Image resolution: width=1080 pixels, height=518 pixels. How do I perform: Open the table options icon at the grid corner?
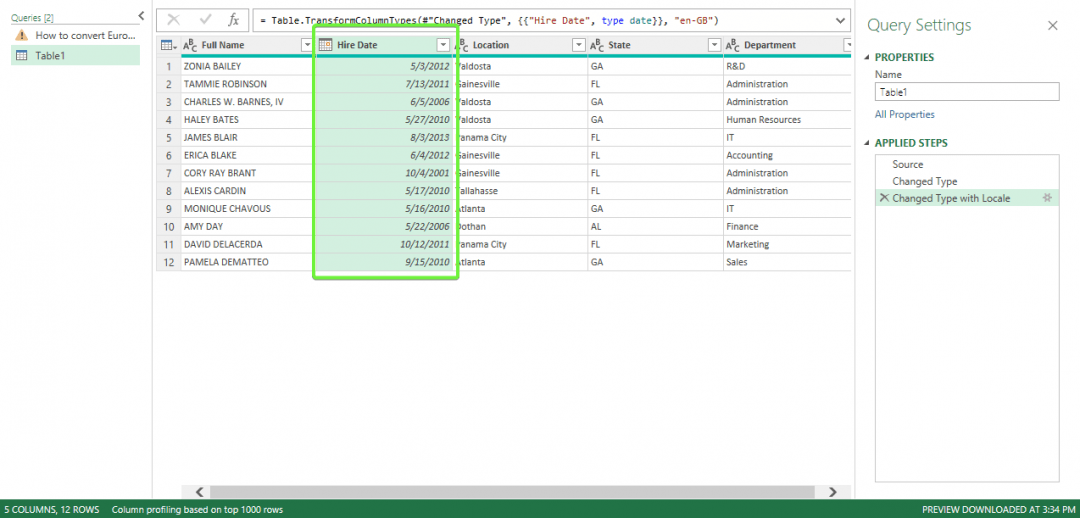point(168,45)
